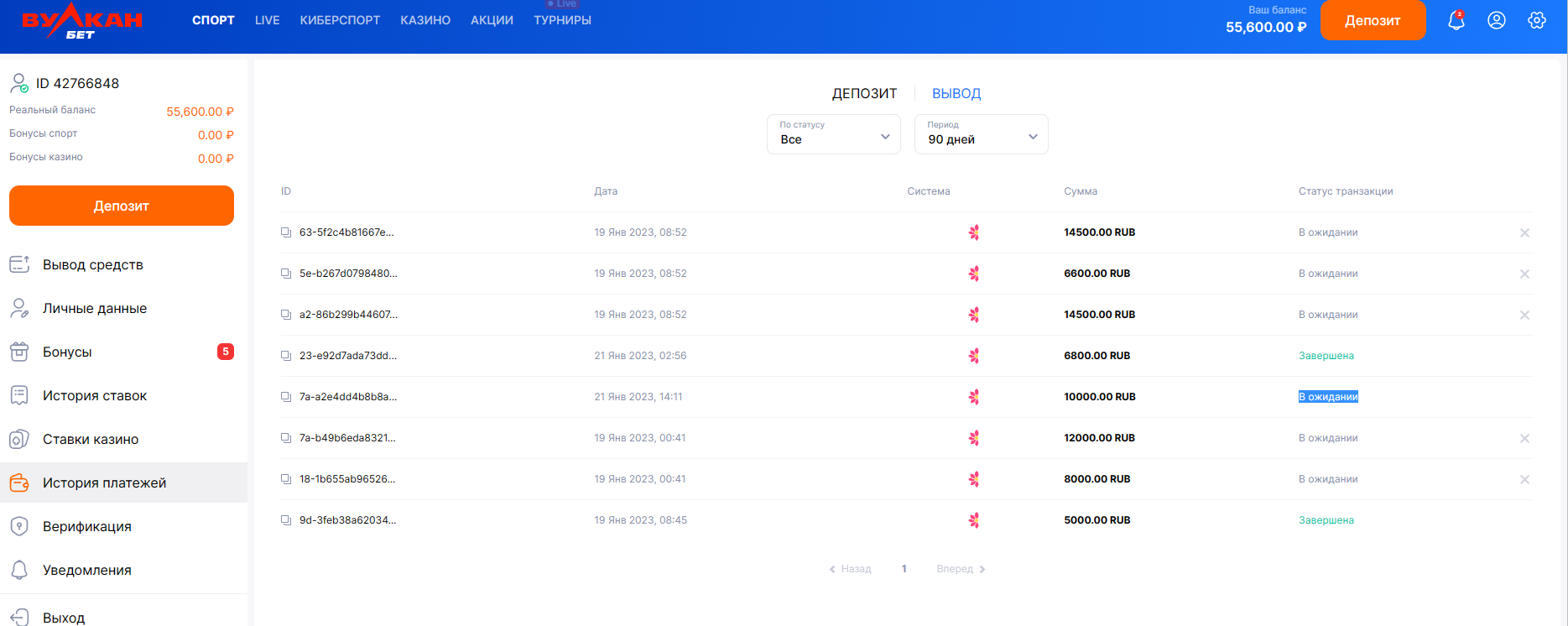Open Верификация in sidebar
This screenshot has width=1568, height=626.
point(123,526)
